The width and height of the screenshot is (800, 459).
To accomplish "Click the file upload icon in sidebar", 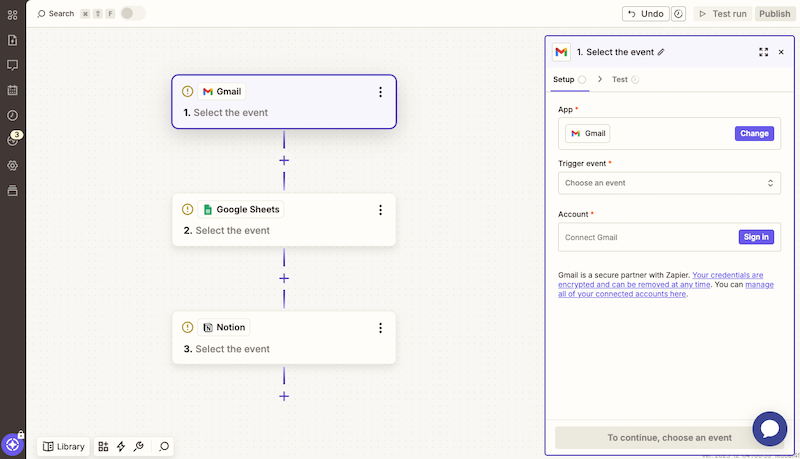I will [x=12, y=40].
